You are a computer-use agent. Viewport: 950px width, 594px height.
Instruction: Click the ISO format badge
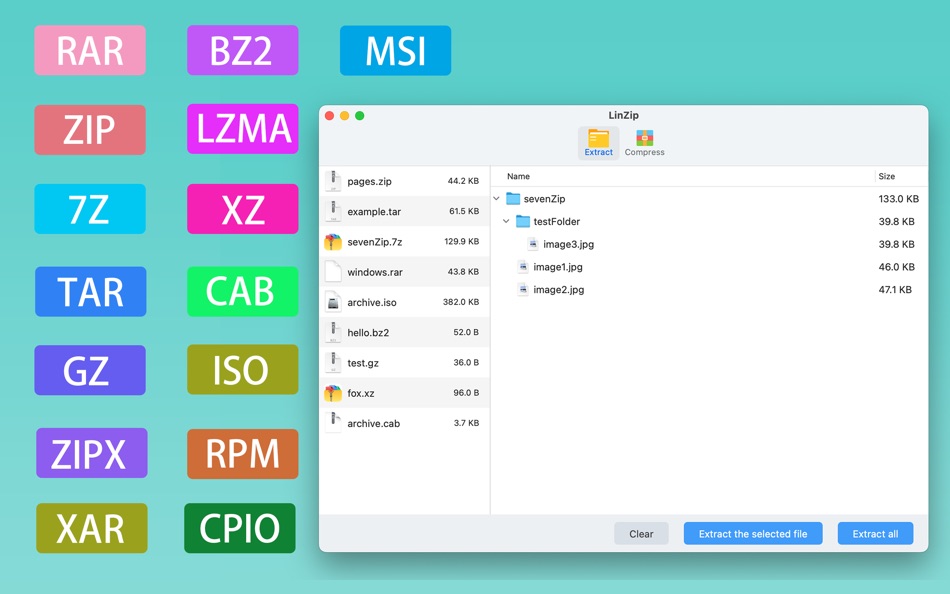242,370
